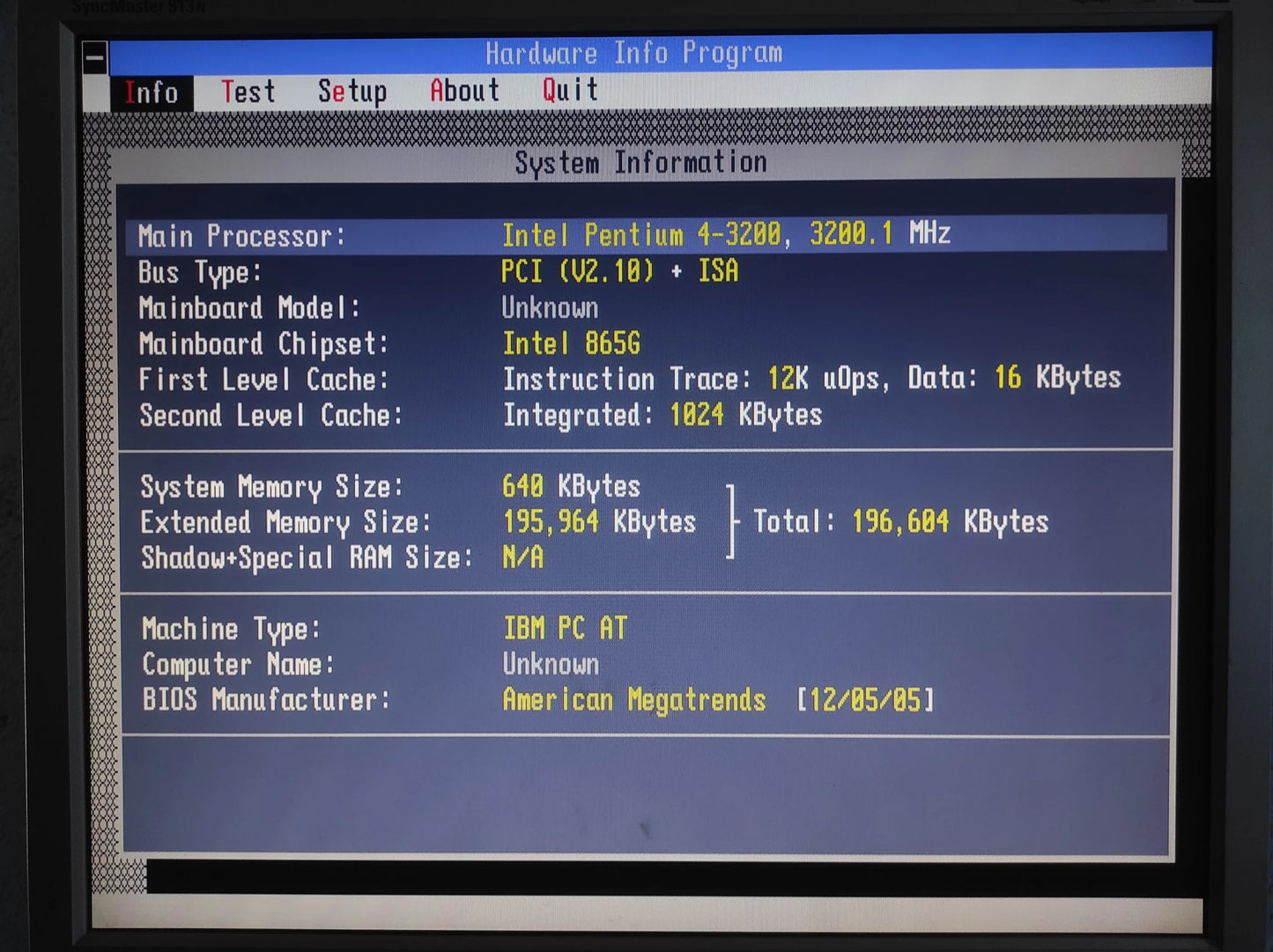
Task: Click the 'Total: 196,604 KBytes' value
Action: [x=901, y=521]
